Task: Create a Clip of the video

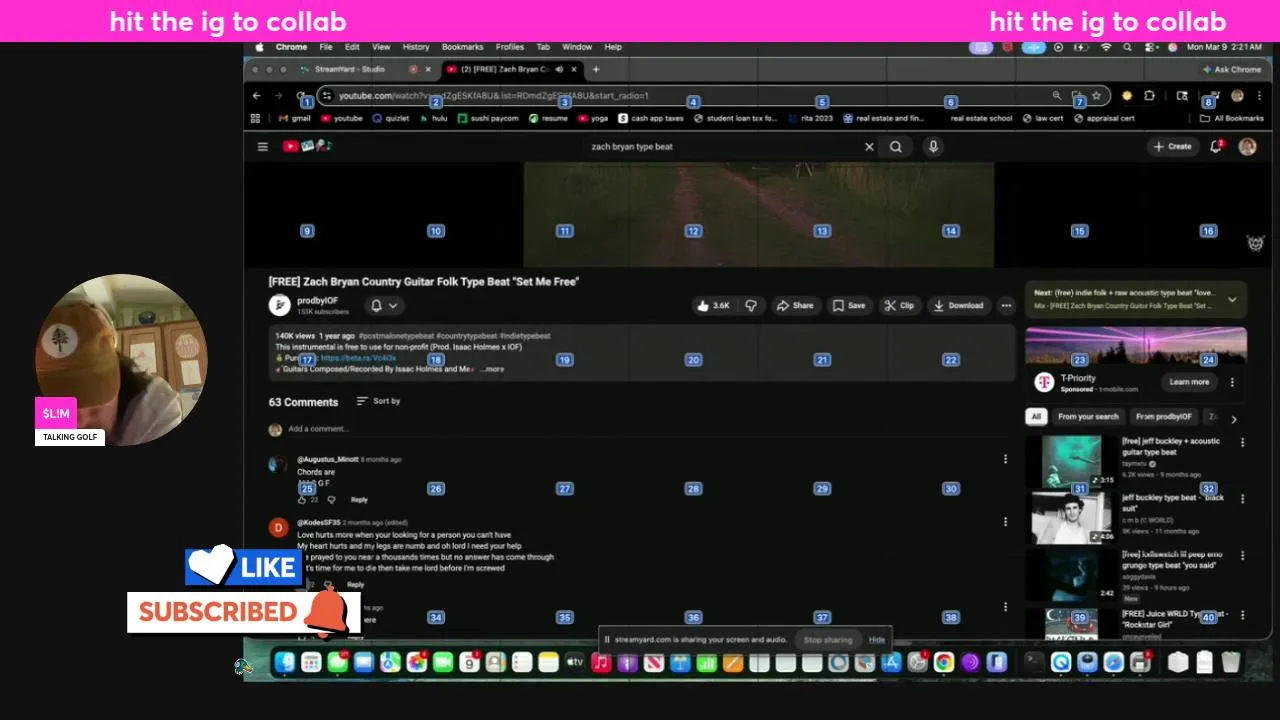Action: coord(899,306)
